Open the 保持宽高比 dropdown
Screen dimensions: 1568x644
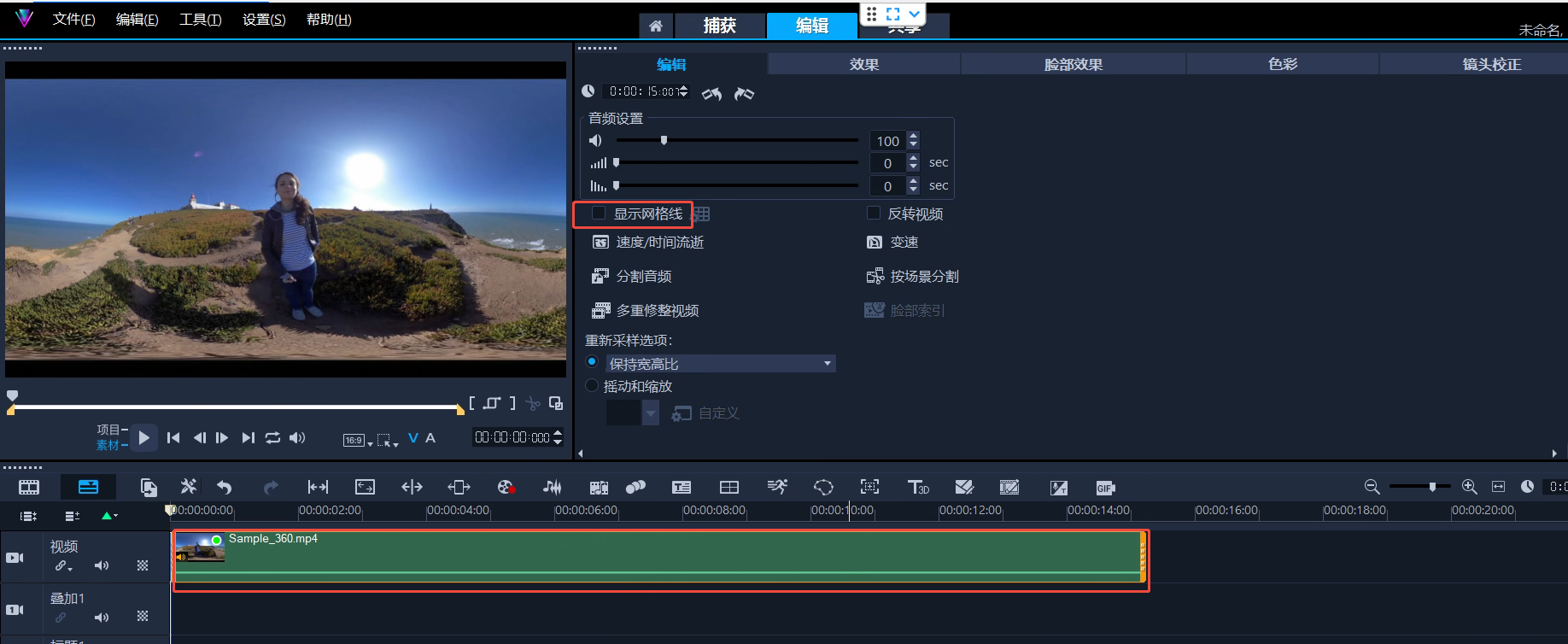point(721,364)
